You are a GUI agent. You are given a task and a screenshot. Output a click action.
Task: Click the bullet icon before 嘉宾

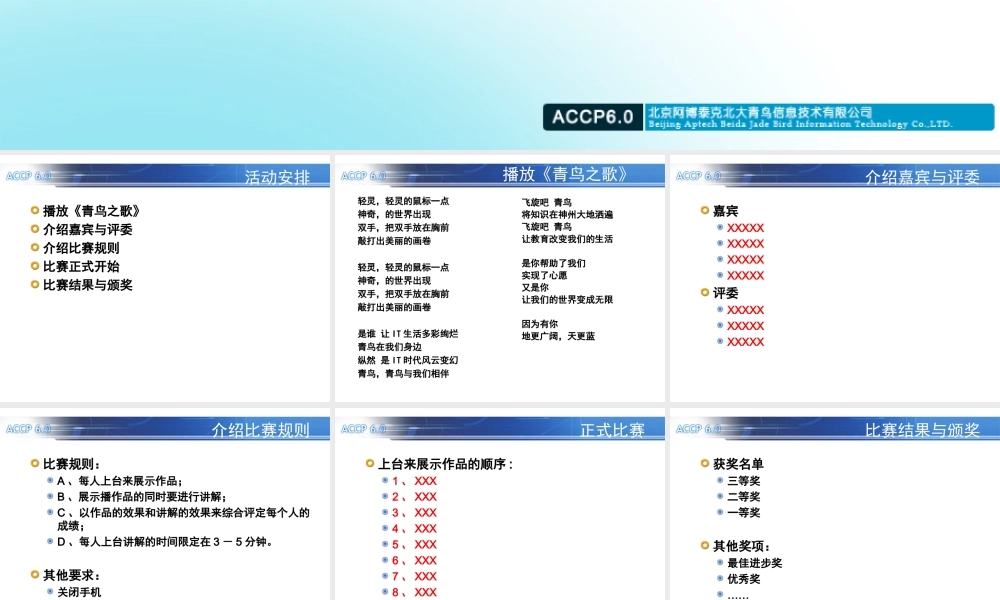pos(706,211)
